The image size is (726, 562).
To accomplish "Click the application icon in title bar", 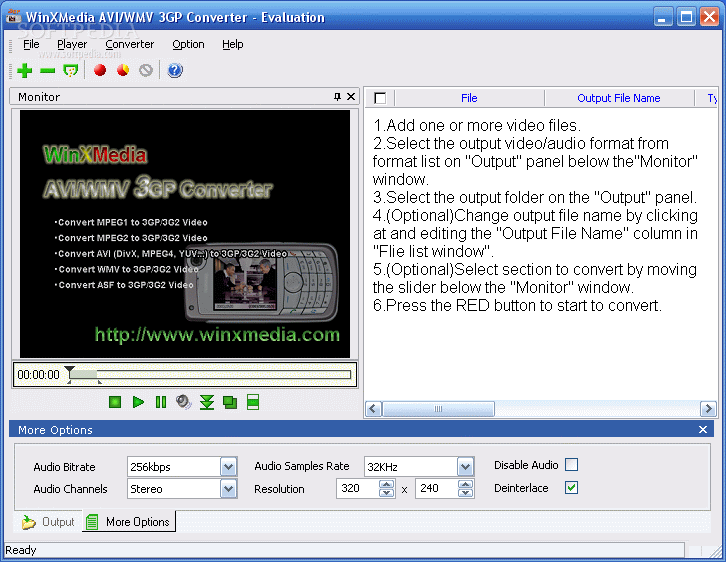I will (x=13, y=16).
